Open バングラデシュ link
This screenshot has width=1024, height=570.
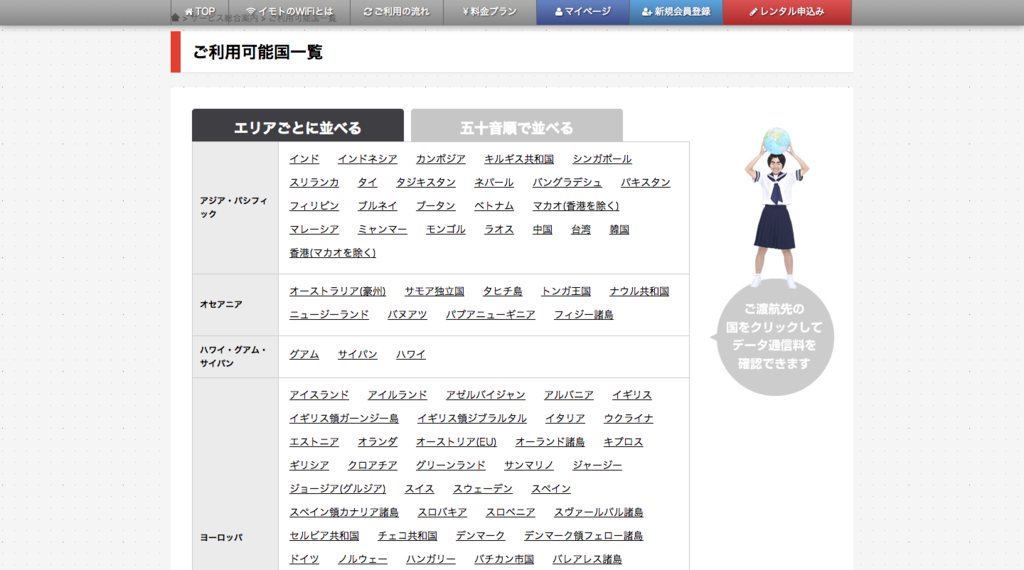tap(567, 182)
